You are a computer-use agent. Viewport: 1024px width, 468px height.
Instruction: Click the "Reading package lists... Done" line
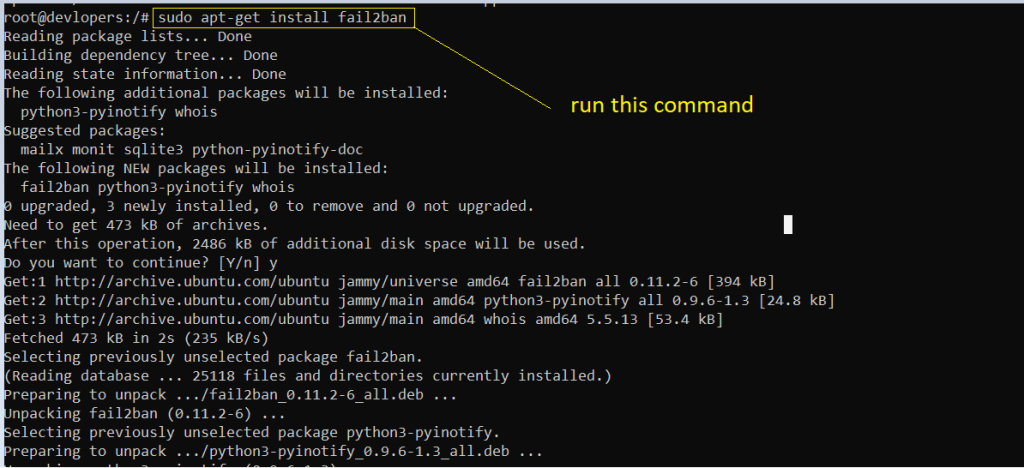coord(128,37)
